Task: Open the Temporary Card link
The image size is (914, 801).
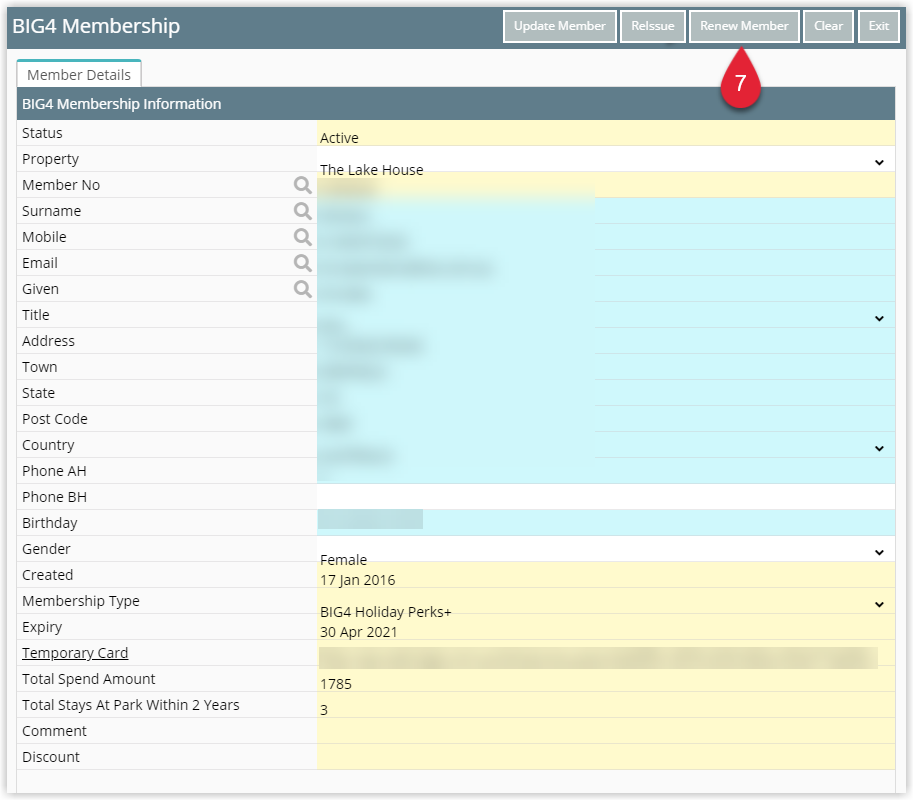Action: (x=75, y=653)
